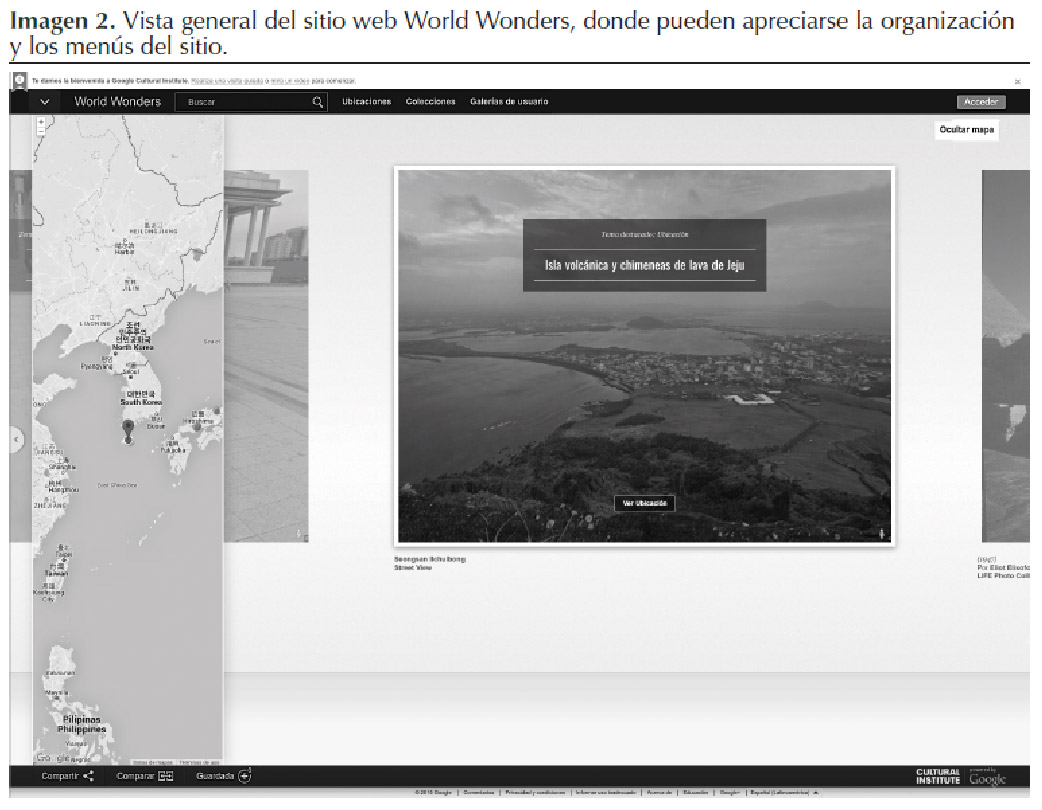Viewport: 1042px width, 810px height.
Task: Zoom out on the map
Action: pyautogui.click(x=41, y=131)
